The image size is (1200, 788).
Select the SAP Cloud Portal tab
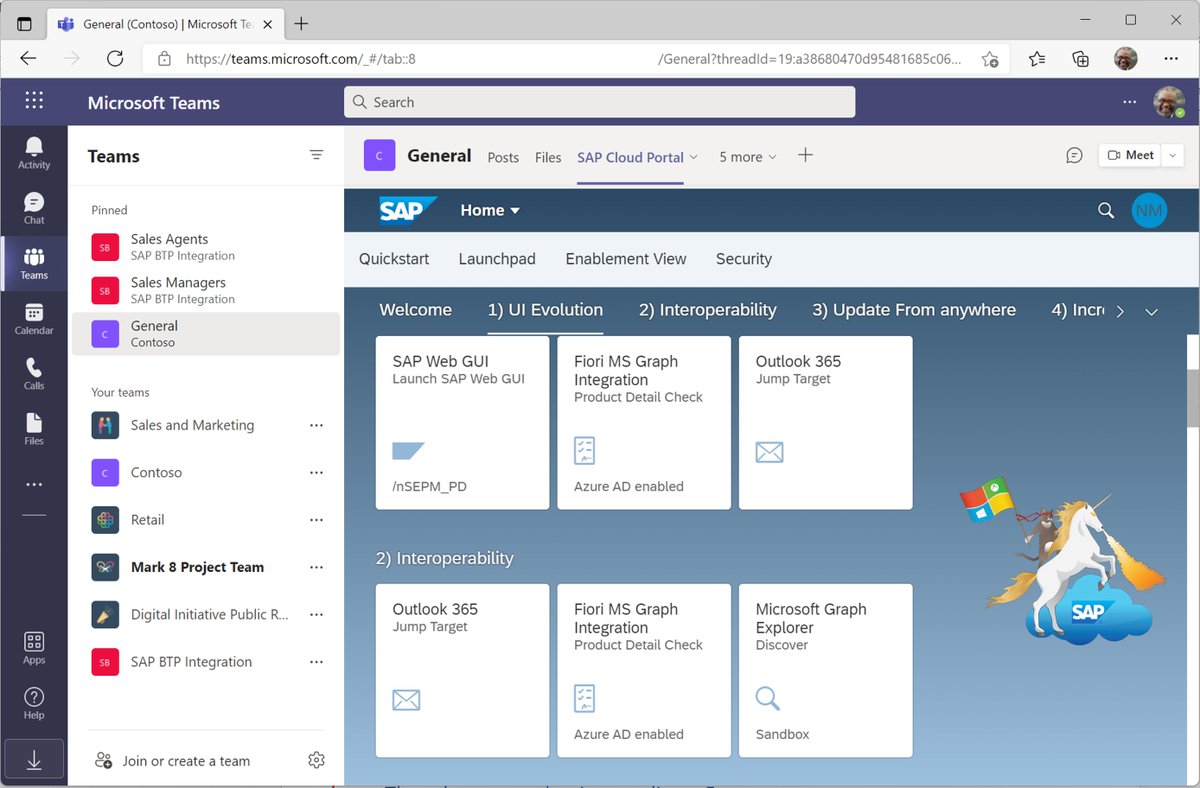tap(630, 157)
